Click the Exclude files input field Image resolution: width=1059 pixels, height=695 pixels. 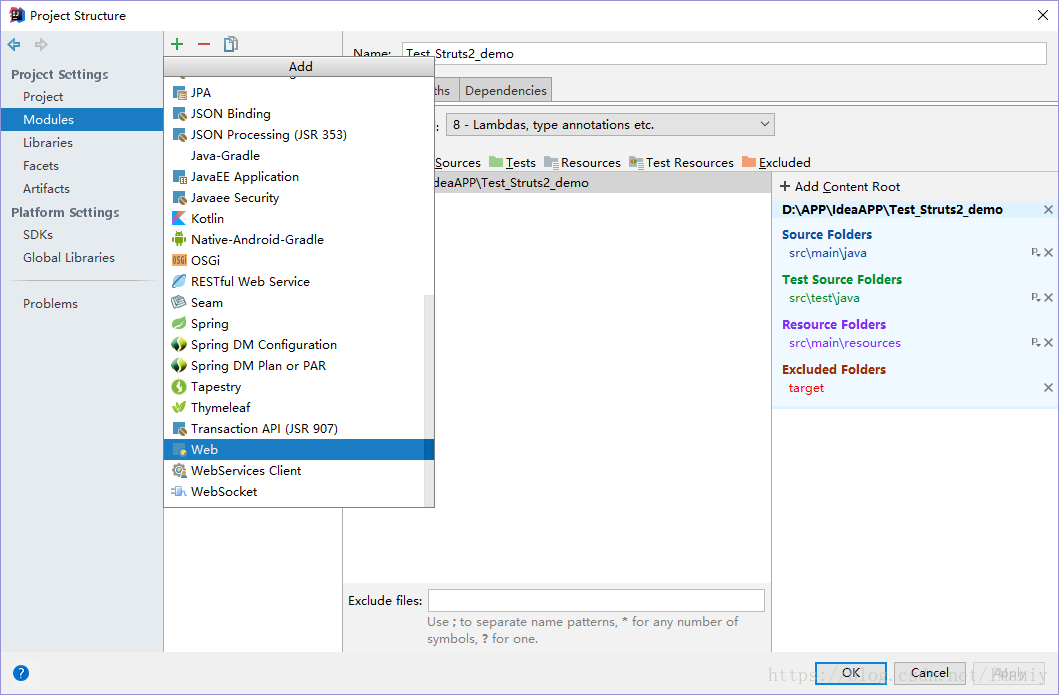click(x=596, y=600)
